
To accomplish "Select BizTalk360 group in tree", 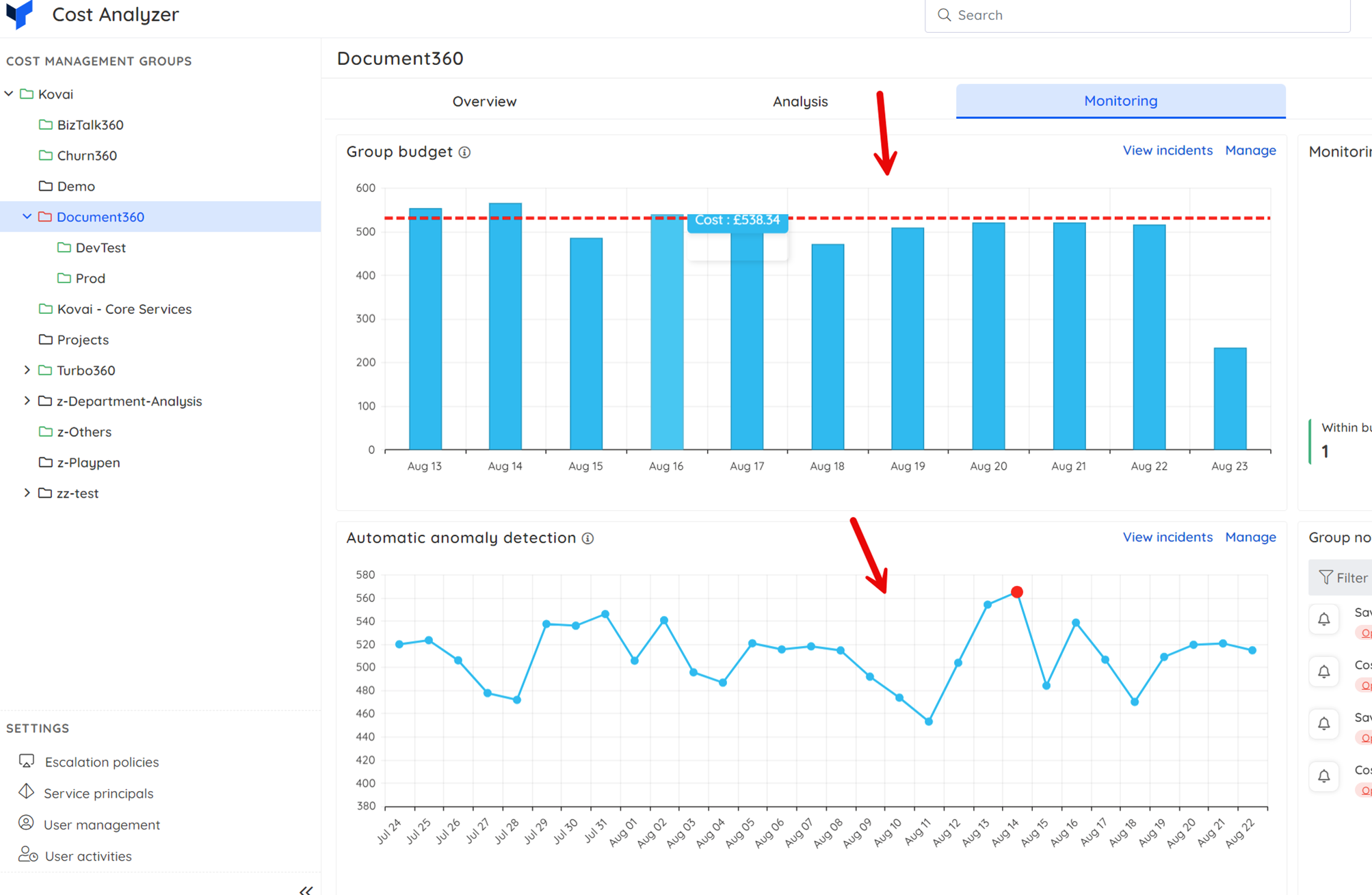I will 90,124.
